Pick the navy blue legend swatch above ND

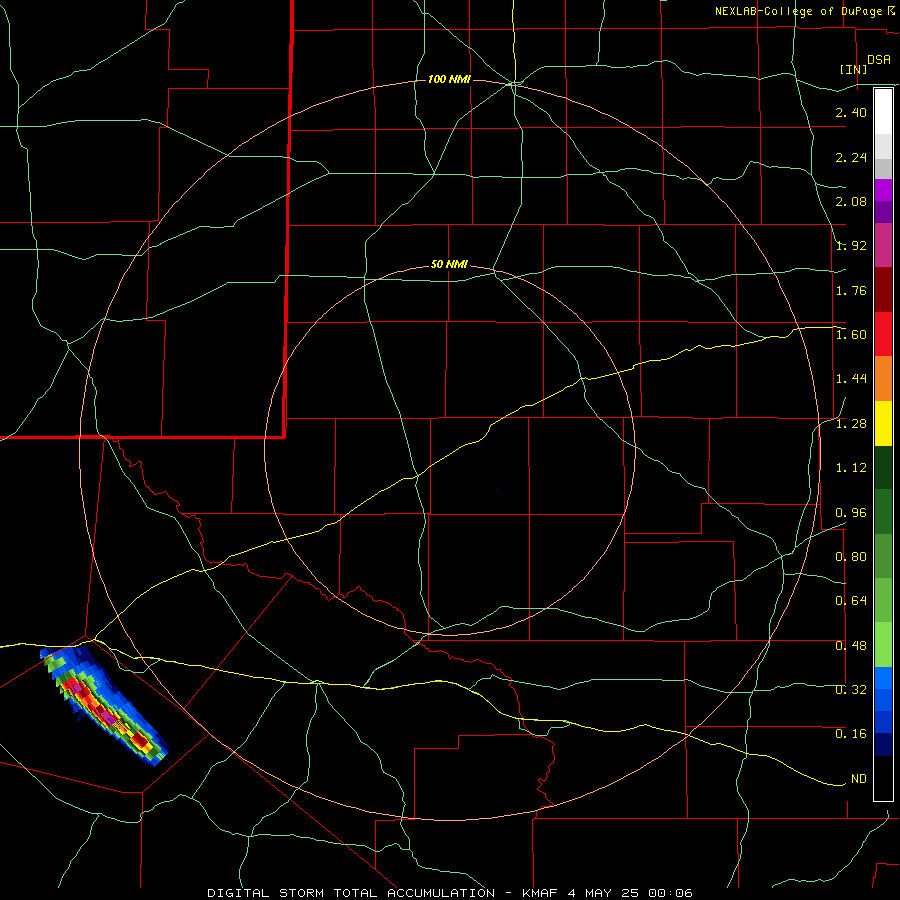pos(883,745)
